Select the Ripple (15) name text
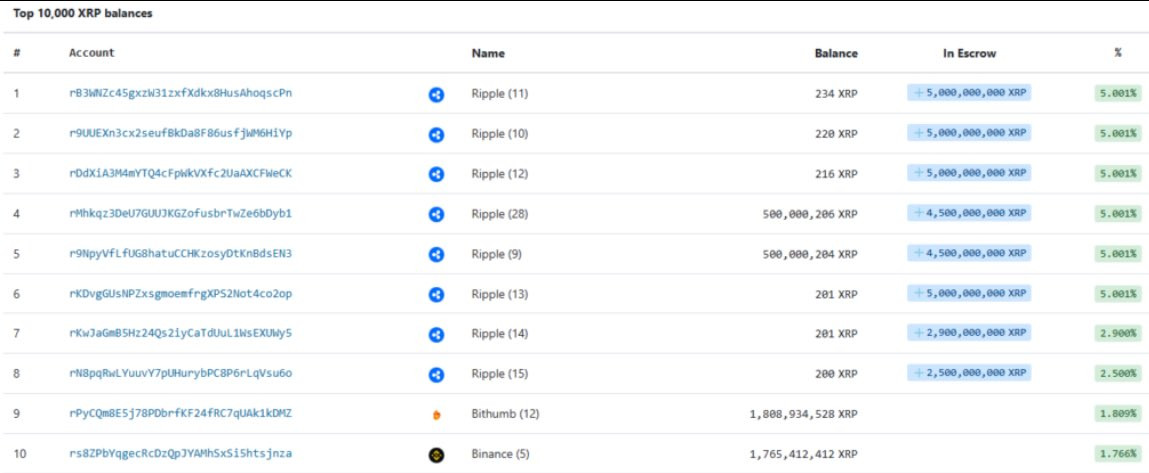Image resolution: width=1149 pixels, height=473 pixels. point(500,373)
